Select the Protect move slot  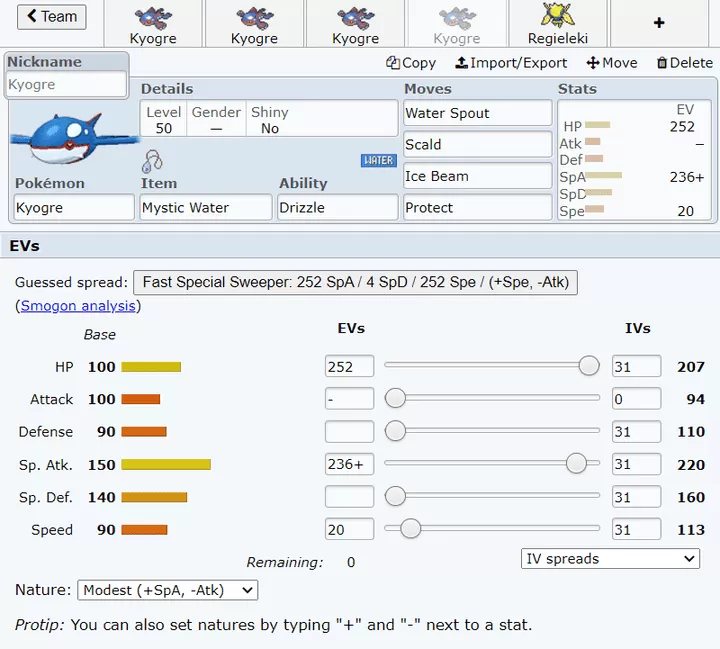tap(478, 208)
